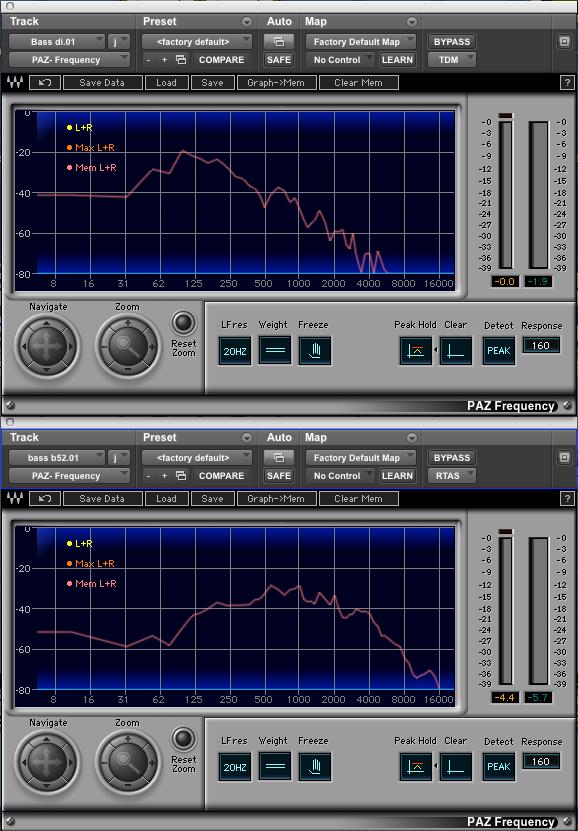The image size is (578, 831).
Task: Open Factory Default Map dropdown in bass b52.01 window
Action: [x=361, y=458]
